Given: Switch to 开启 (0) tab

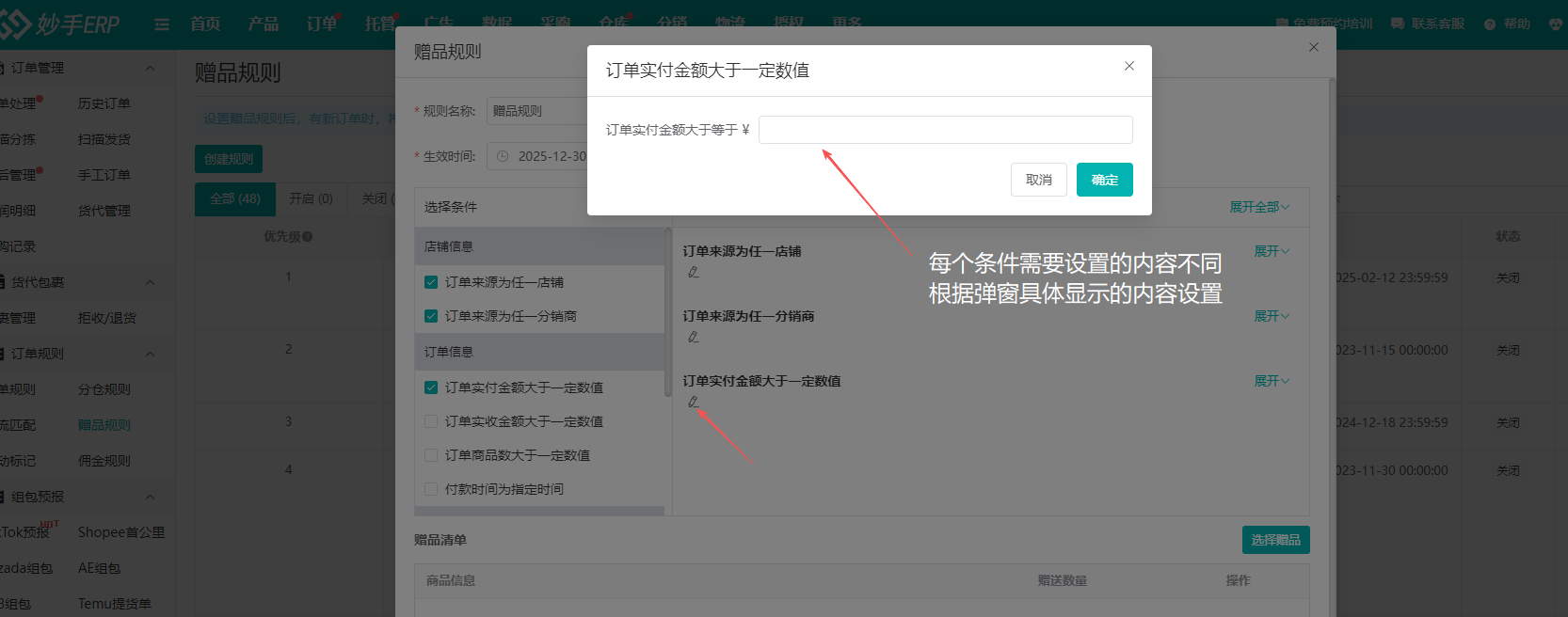Looking at the screenshot, I should pos(312,199).
